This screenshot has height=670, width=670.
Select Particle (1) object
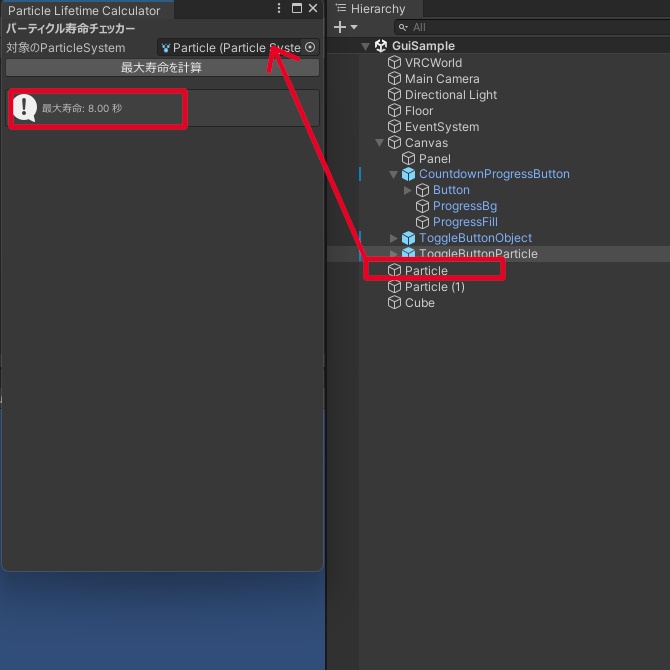click(x=435, y=287)
